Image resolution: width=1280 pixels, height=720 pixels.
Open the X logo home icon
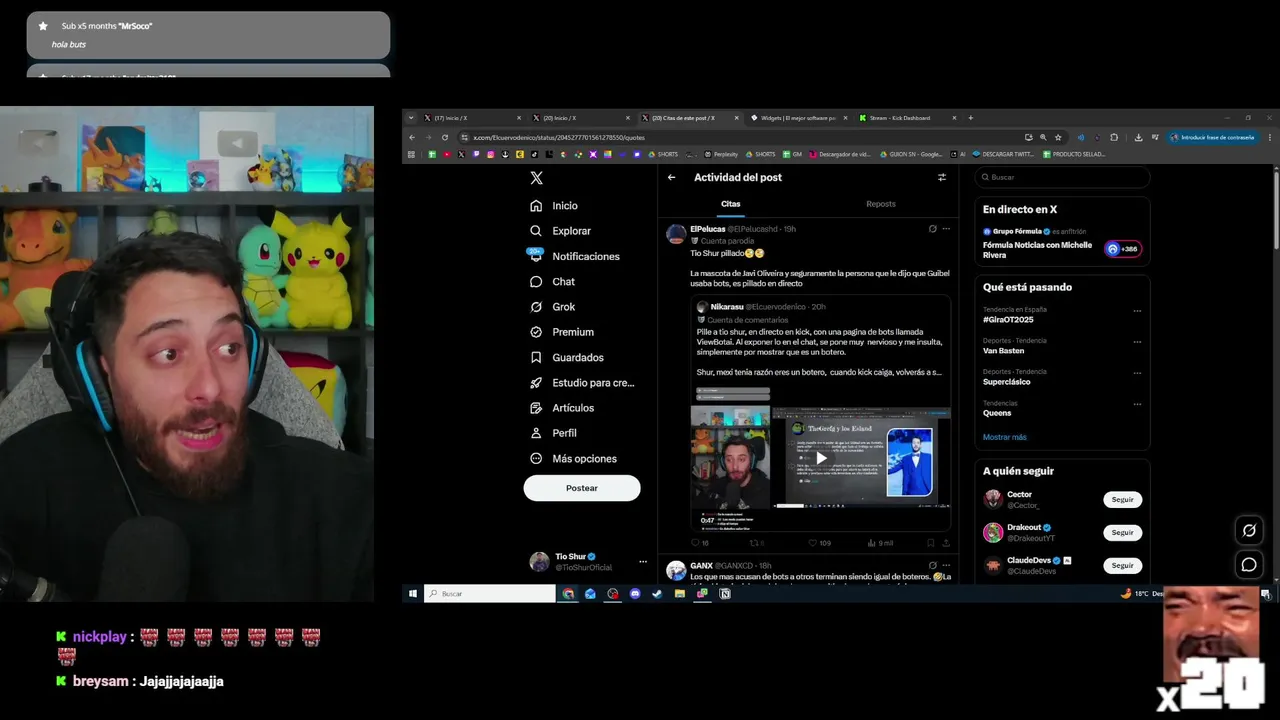point(536,177)
